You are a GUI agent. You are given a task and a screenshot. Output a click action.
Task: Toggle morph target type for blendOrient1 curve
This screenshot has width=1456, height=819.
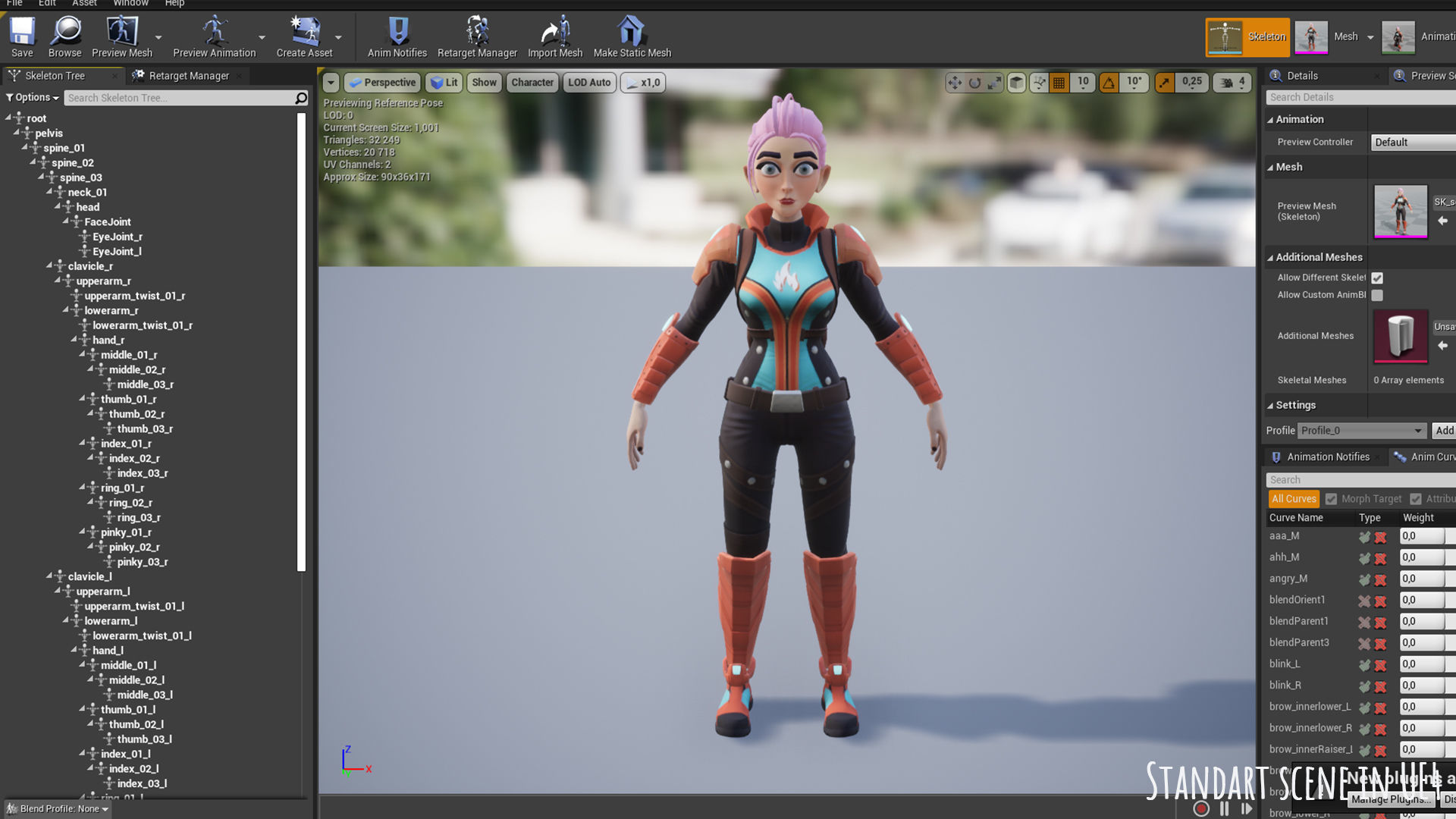click(x=1364, y=601)
